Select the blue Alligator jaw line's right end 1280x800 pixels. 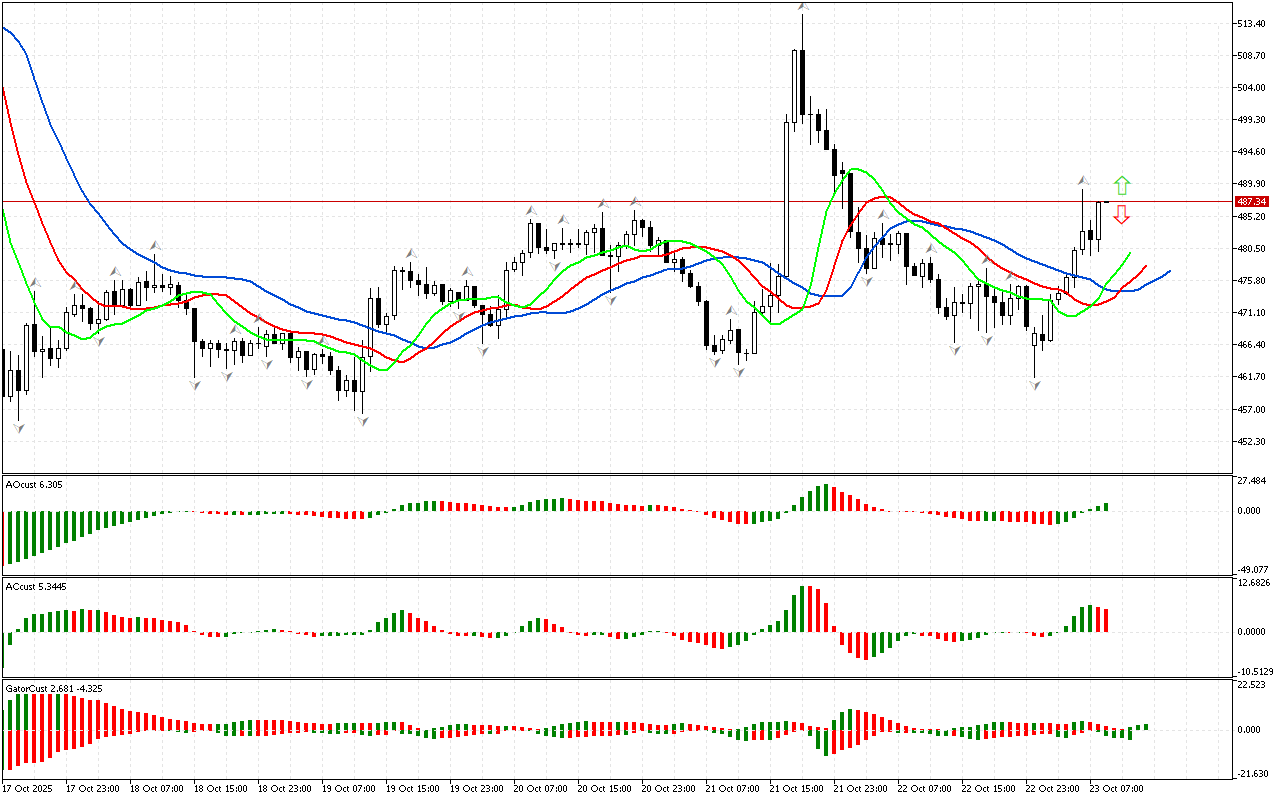[x=1168, y=271]
